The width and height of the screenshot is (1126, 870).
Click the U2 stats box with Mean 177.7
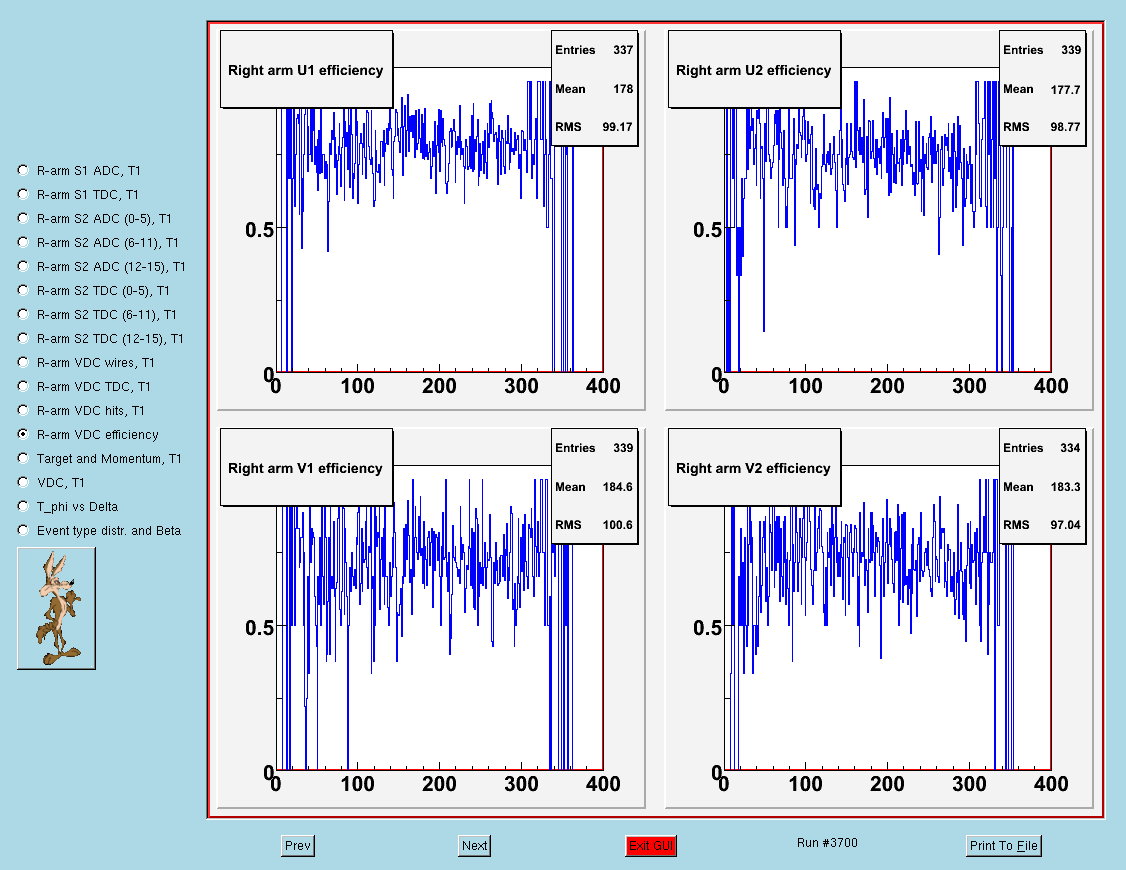coord(1043,88)
